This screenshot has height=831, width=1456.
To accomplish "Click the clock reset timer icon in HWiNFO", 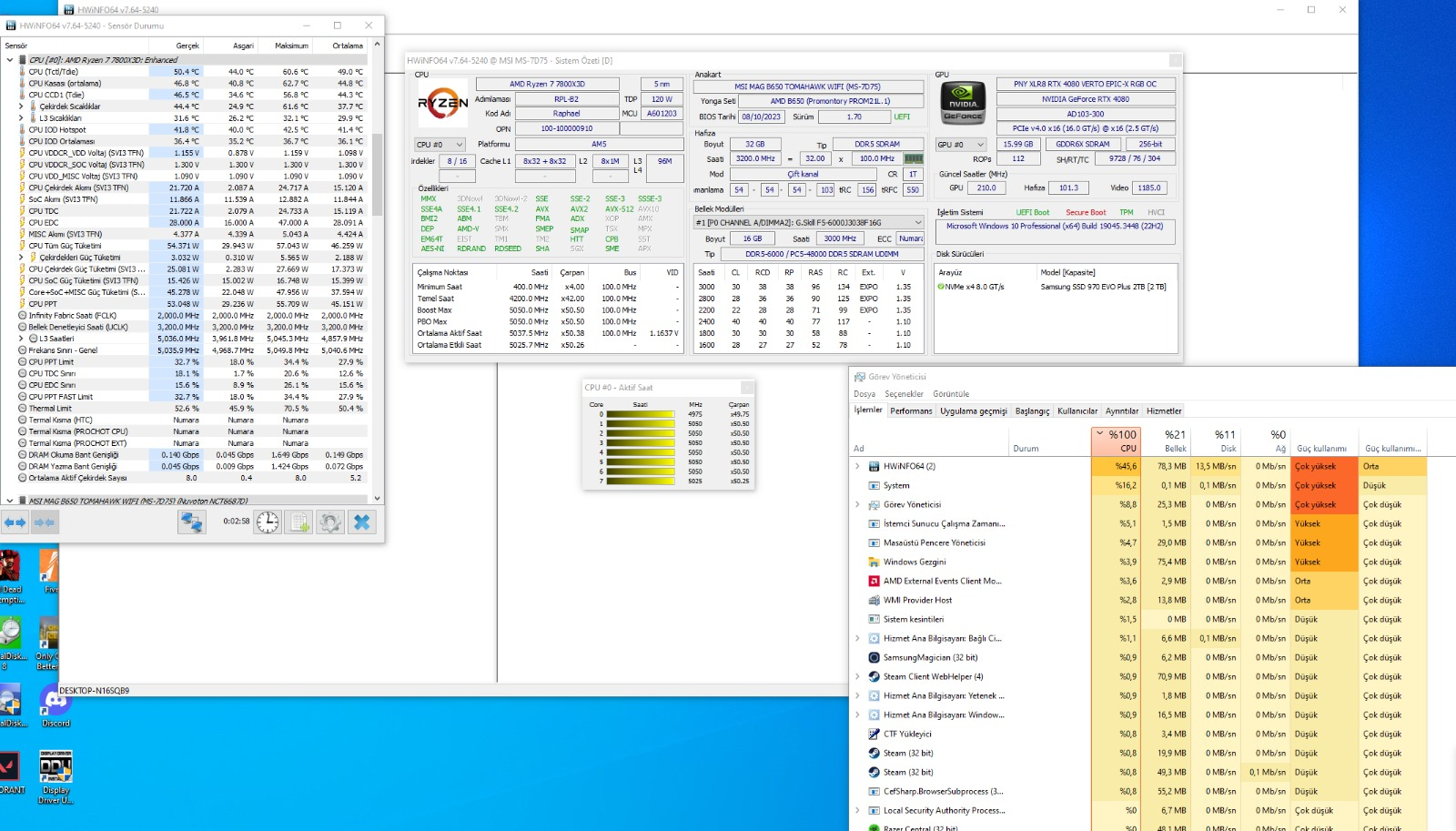I will (268, 522).
